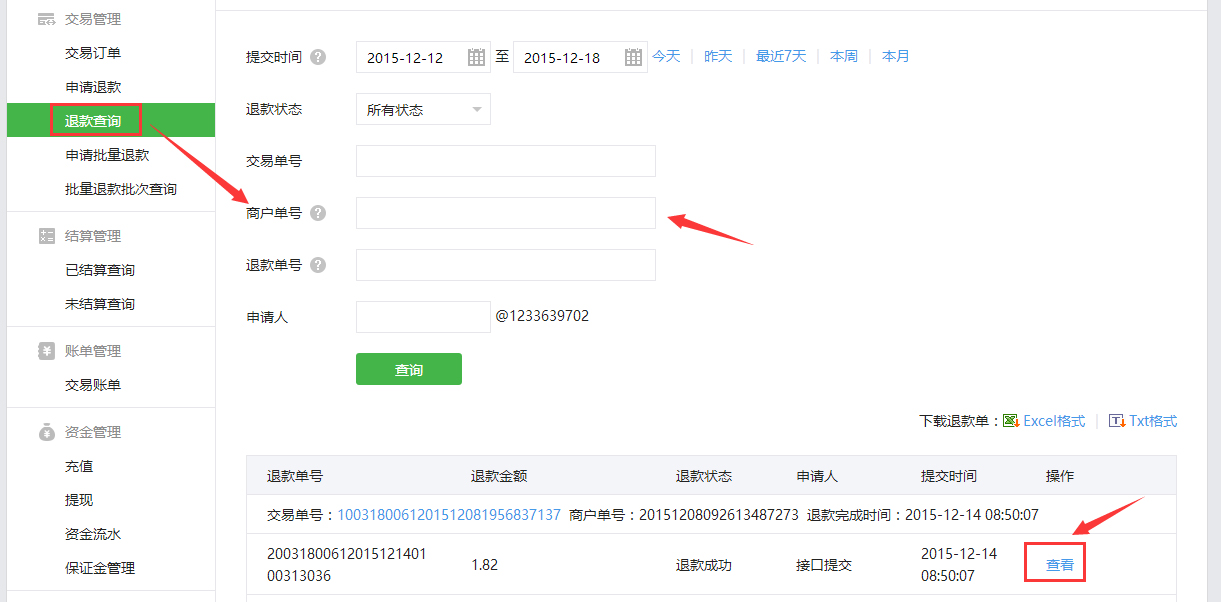Focus the 申请人 text input
This screenshot has width=1221, height=602.
423,317
